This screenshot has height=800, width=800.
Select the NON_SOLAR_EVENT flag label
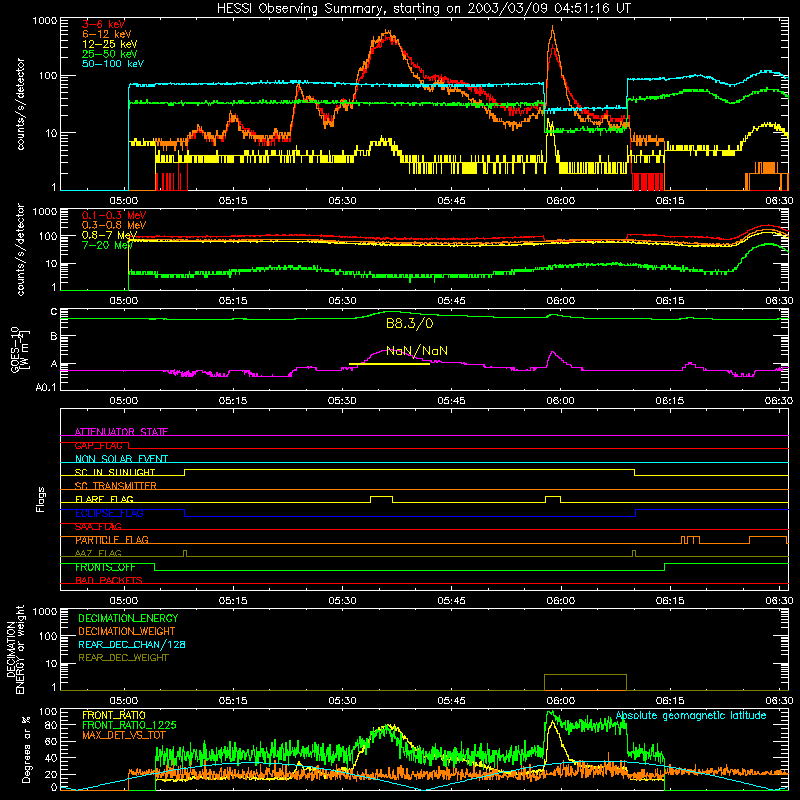(x=121, y=459)
